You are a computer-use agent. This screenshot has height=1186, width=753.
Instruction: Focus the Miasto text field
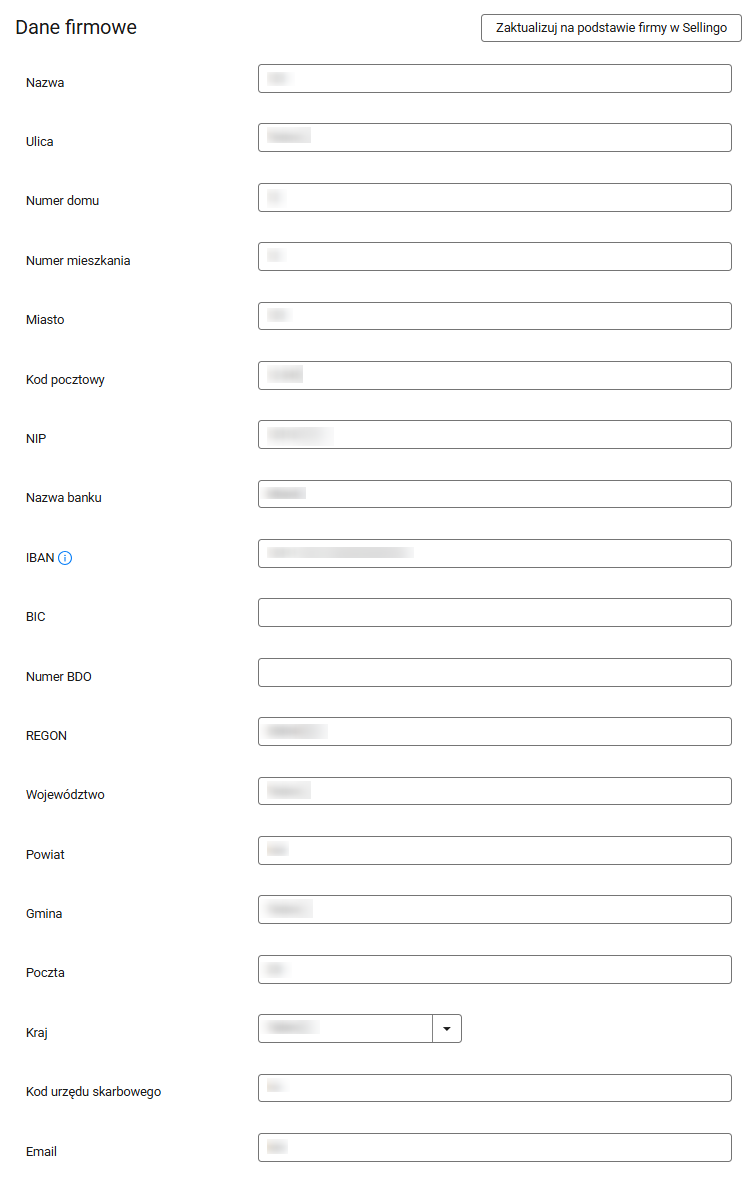pos(494,316)
